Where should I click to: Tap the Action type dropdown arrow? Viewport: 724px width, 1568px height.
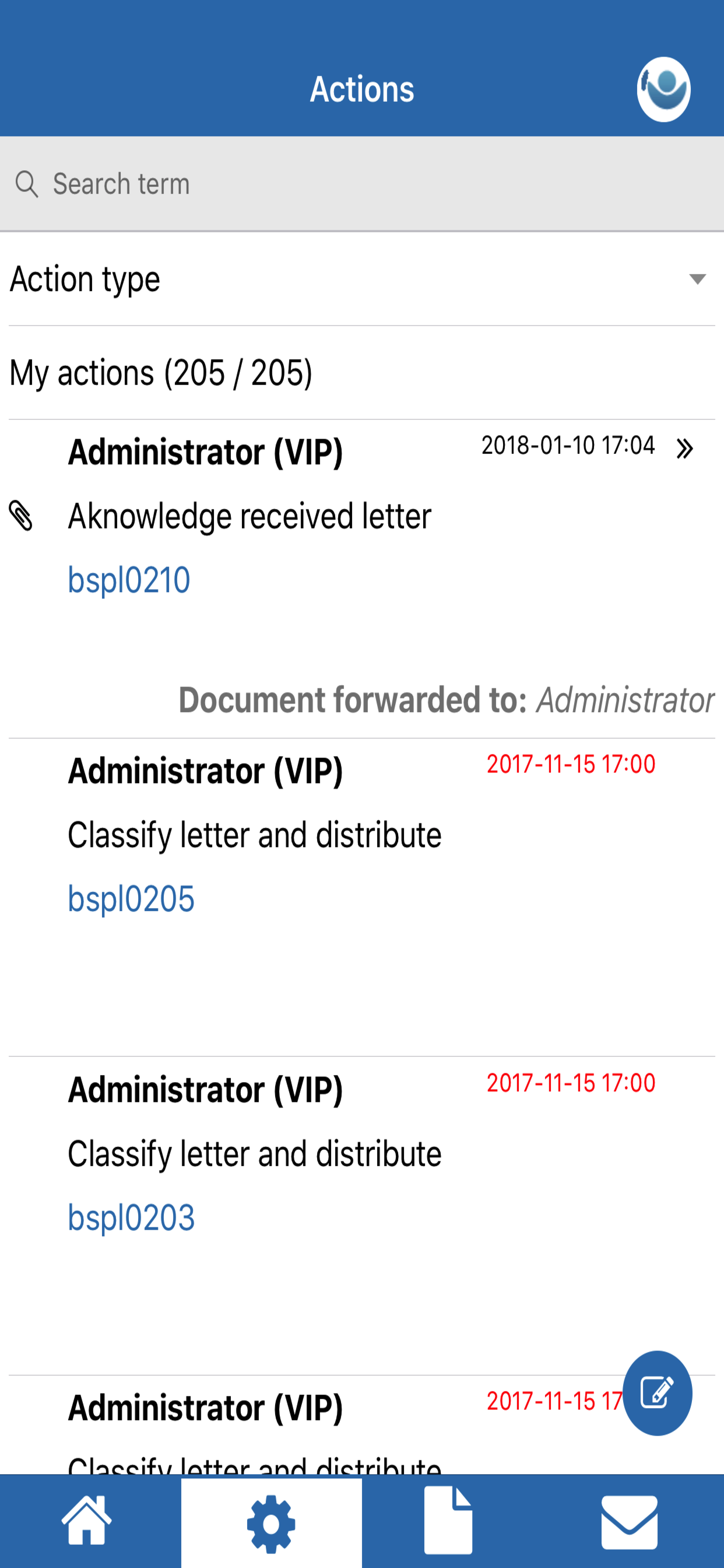click(x=697, y=280)
